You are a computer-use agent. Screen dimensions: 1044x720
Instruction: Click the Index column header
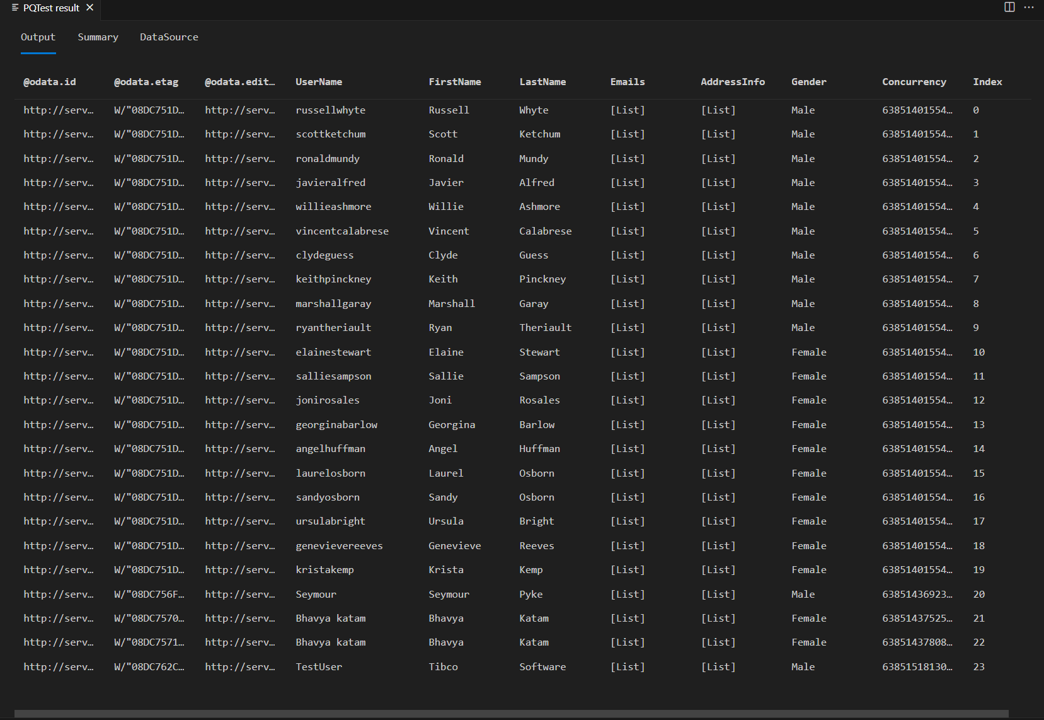pyautogui.click(x=987, y=82)
